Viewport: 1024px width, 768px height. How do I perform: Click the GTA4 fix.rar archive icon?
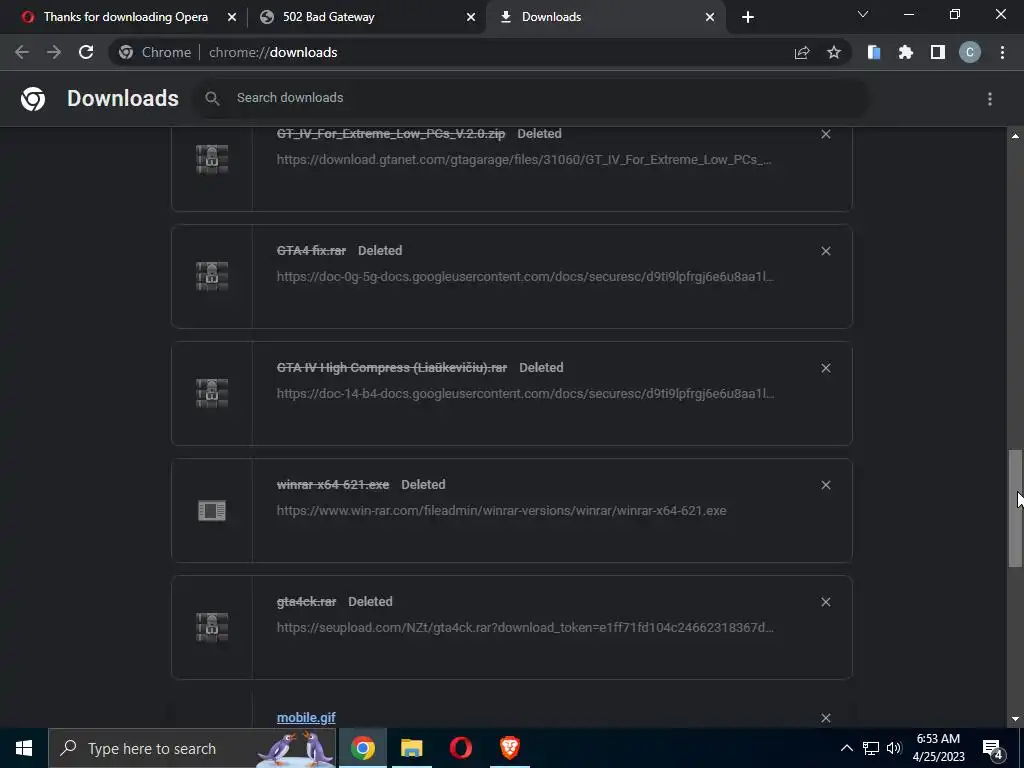(x=212, y=276)
